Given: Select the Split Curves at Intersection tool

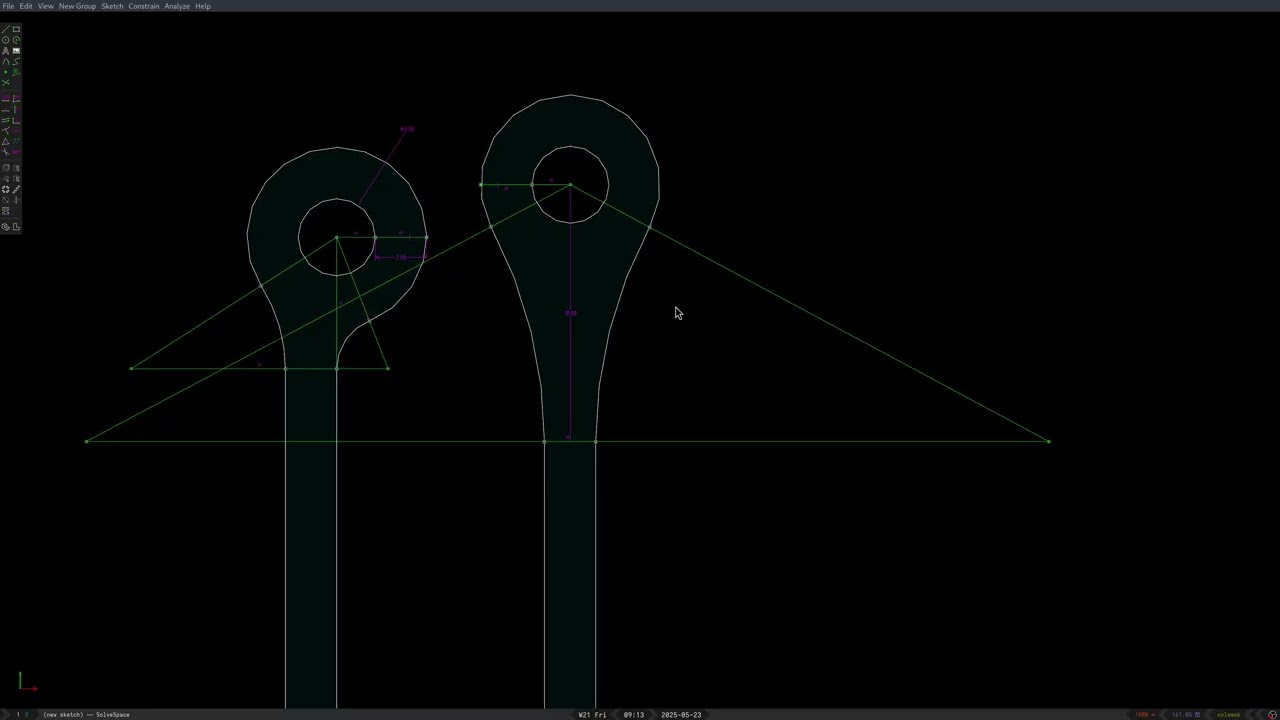Looking at the screenshot, I should [x=5, y=82].
